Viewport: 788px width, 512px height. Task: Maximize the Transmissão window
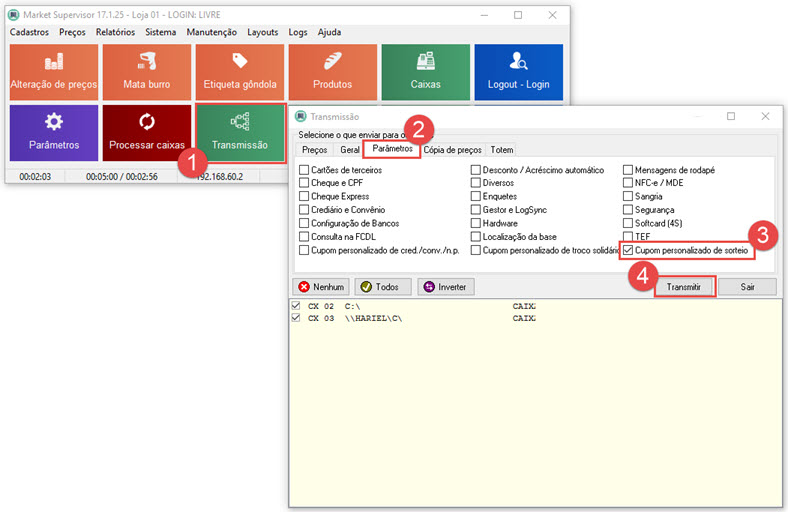click(731, 117)
